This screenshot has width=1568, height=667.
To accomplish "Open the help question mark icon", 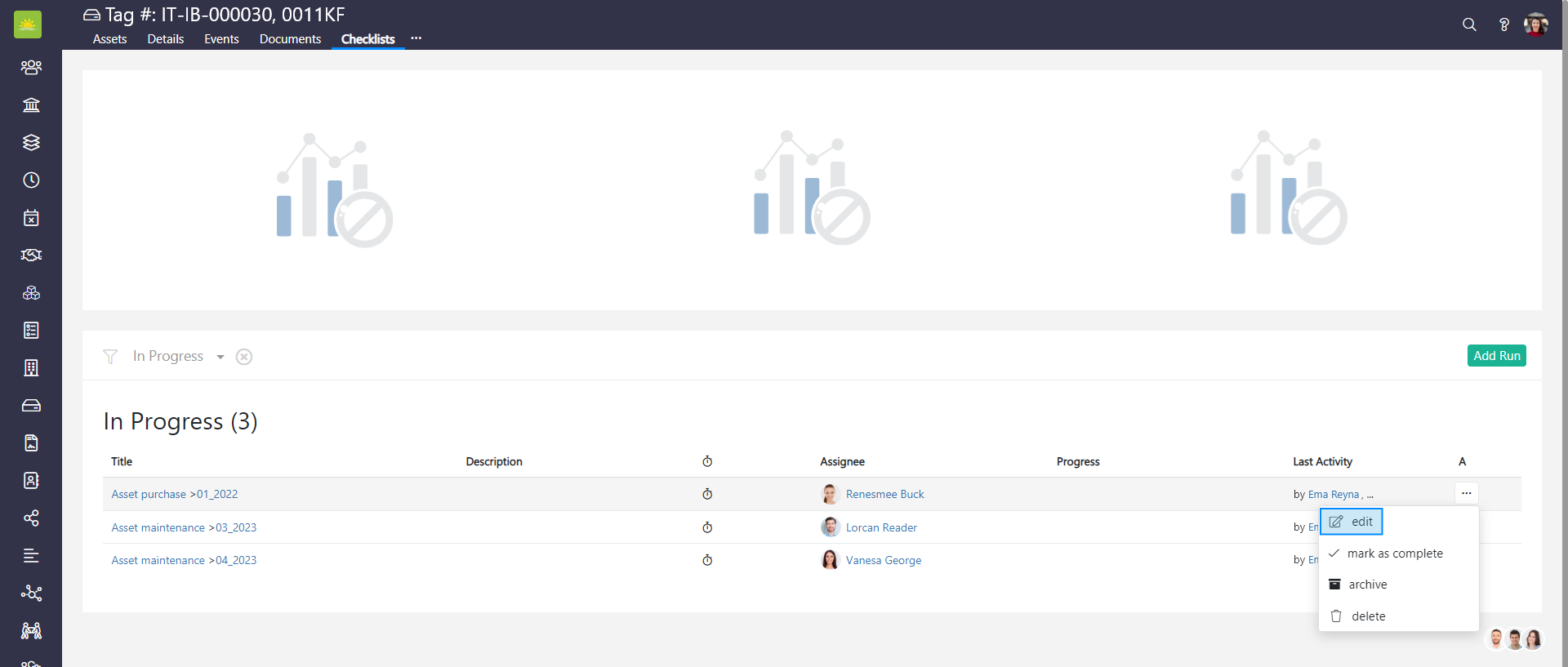I will (1503, 24).
